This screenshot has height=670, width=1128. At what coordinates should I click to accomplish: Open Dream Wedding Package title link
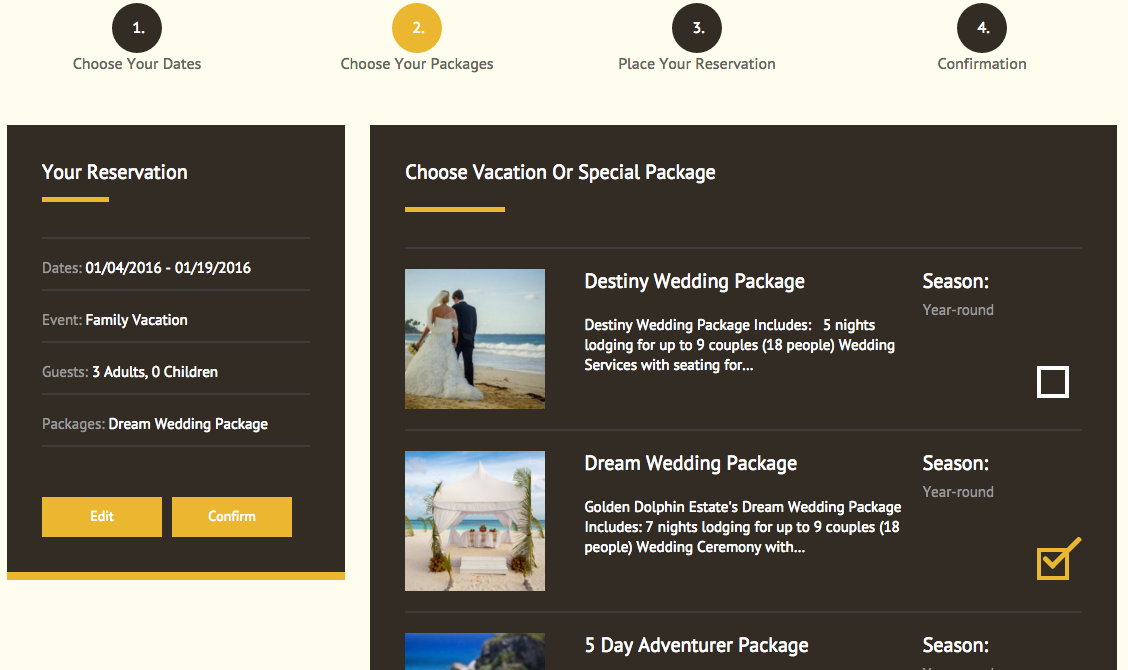click(690, 464)
